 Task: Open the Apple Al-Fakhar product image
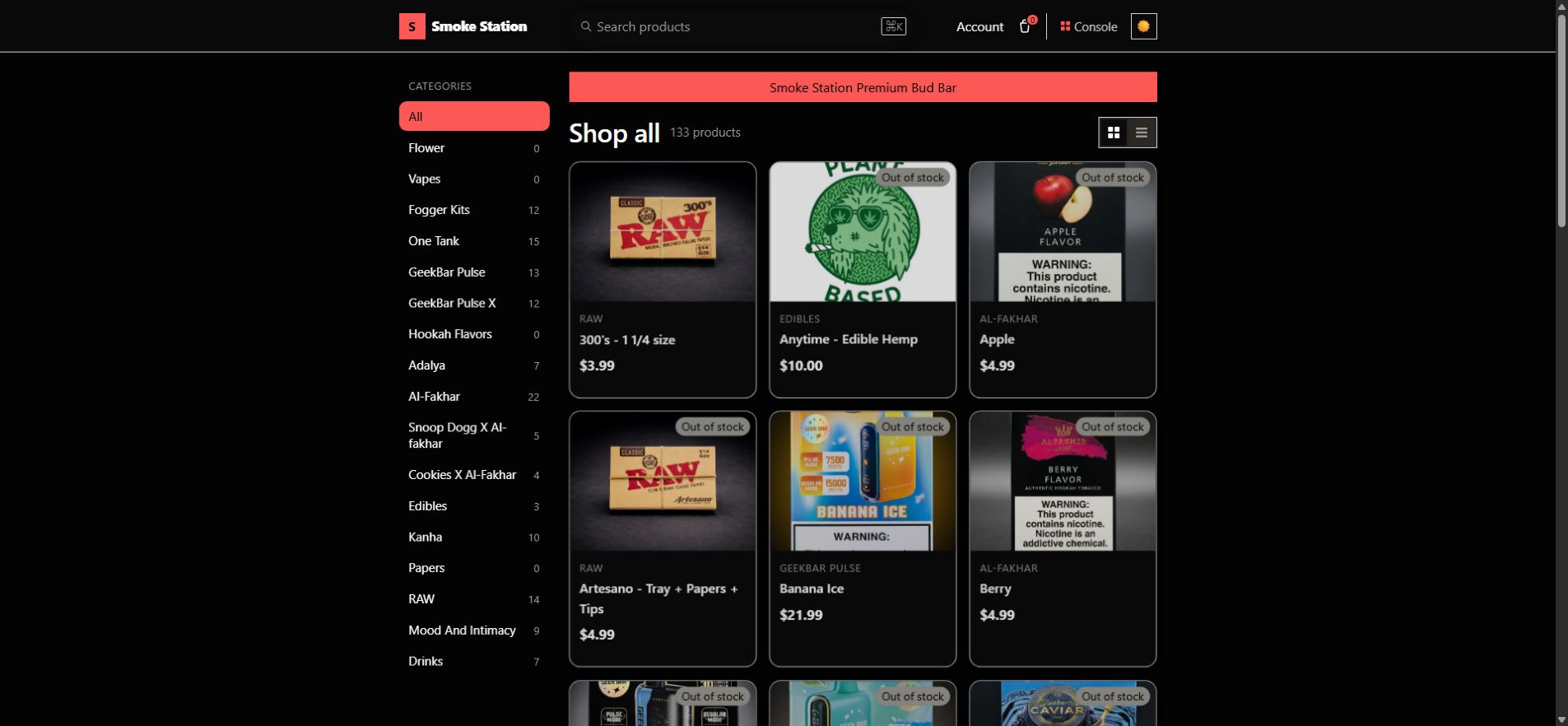click(x=1063, y=232)
